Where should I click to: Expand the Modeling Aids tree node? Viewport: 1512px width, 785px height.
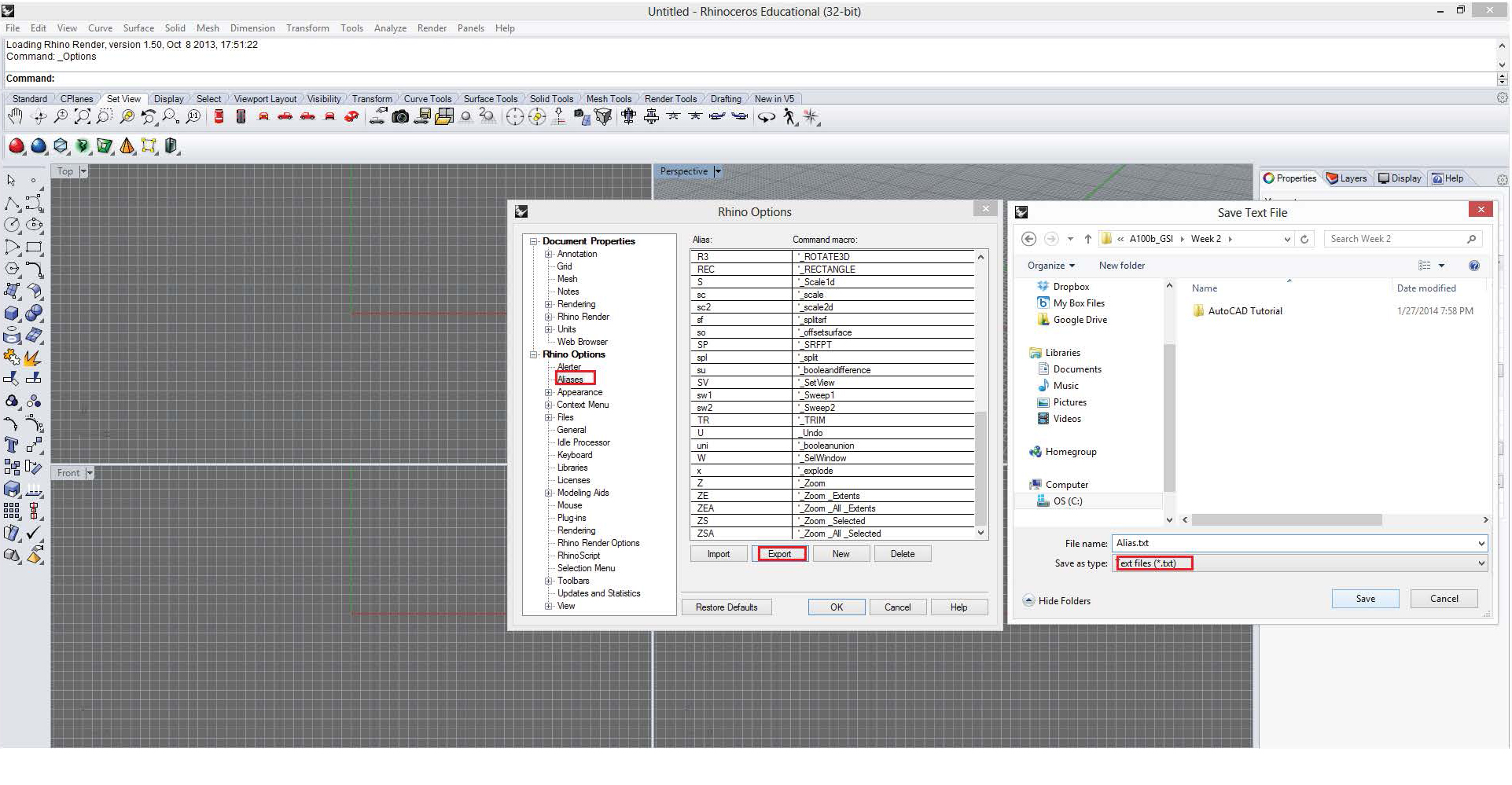click(548, 493)
